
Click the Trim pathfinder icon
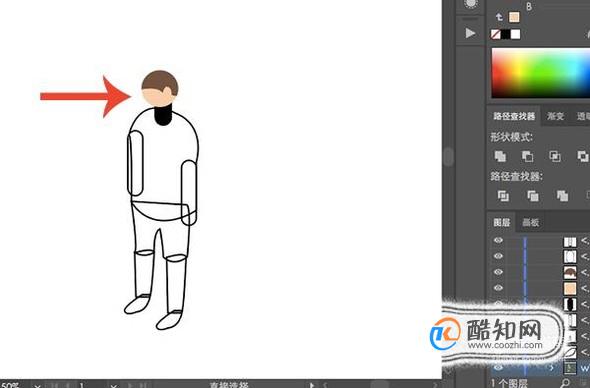click(x=533, y=196)
